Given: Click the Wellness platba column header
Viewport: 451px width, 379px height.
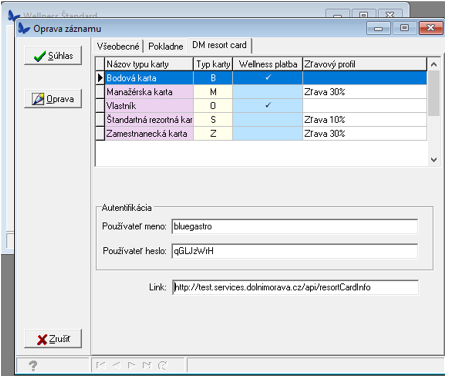Looking at the screenshot, I should pos(268,64).
